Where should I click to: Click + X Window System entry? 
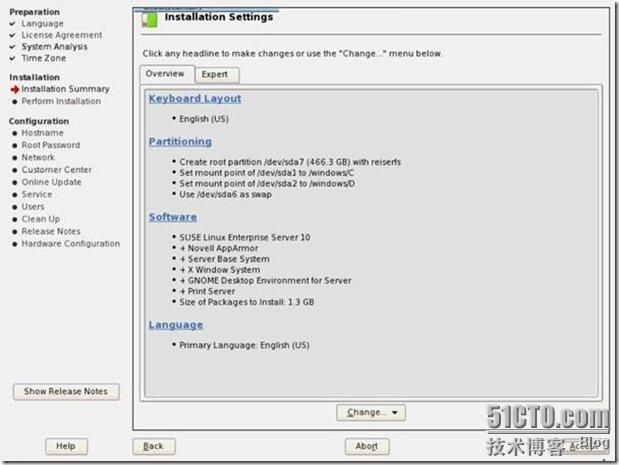point(219,270)
